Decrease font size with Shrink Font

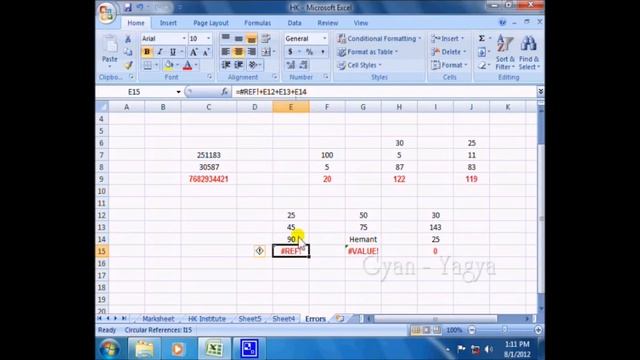pyautogui.click(x=206, y=52)
